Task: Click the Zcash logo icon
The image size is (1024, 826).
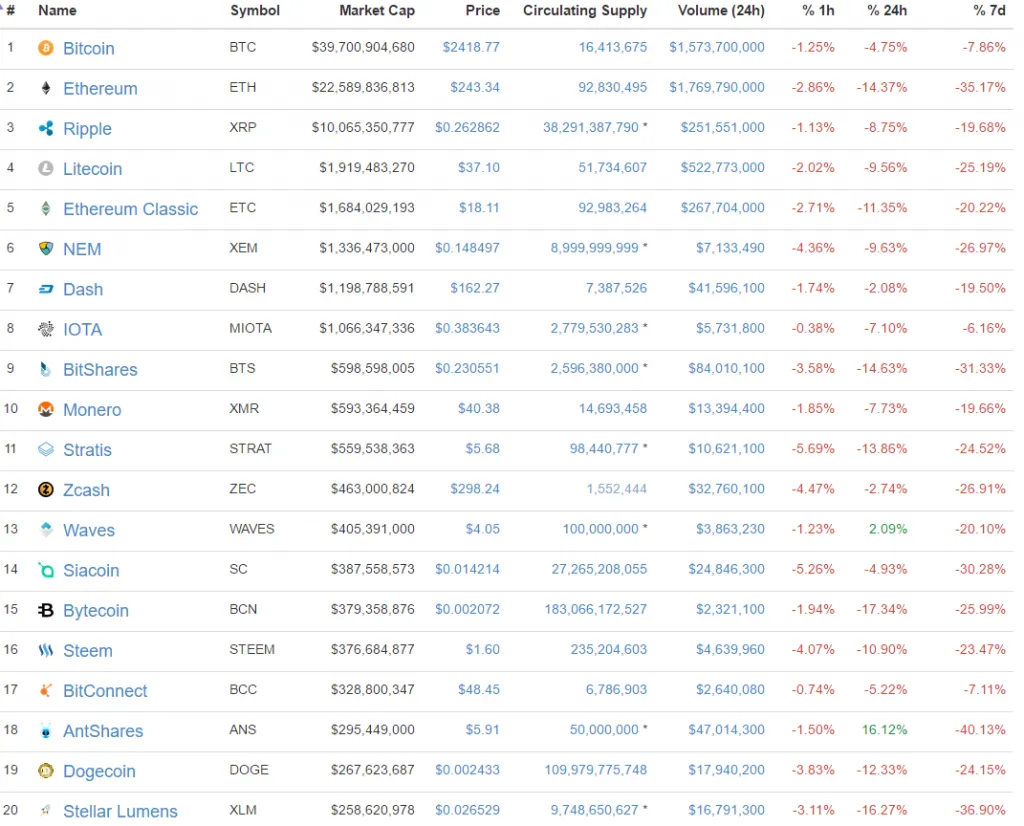Action: click(x=46, y=489)
